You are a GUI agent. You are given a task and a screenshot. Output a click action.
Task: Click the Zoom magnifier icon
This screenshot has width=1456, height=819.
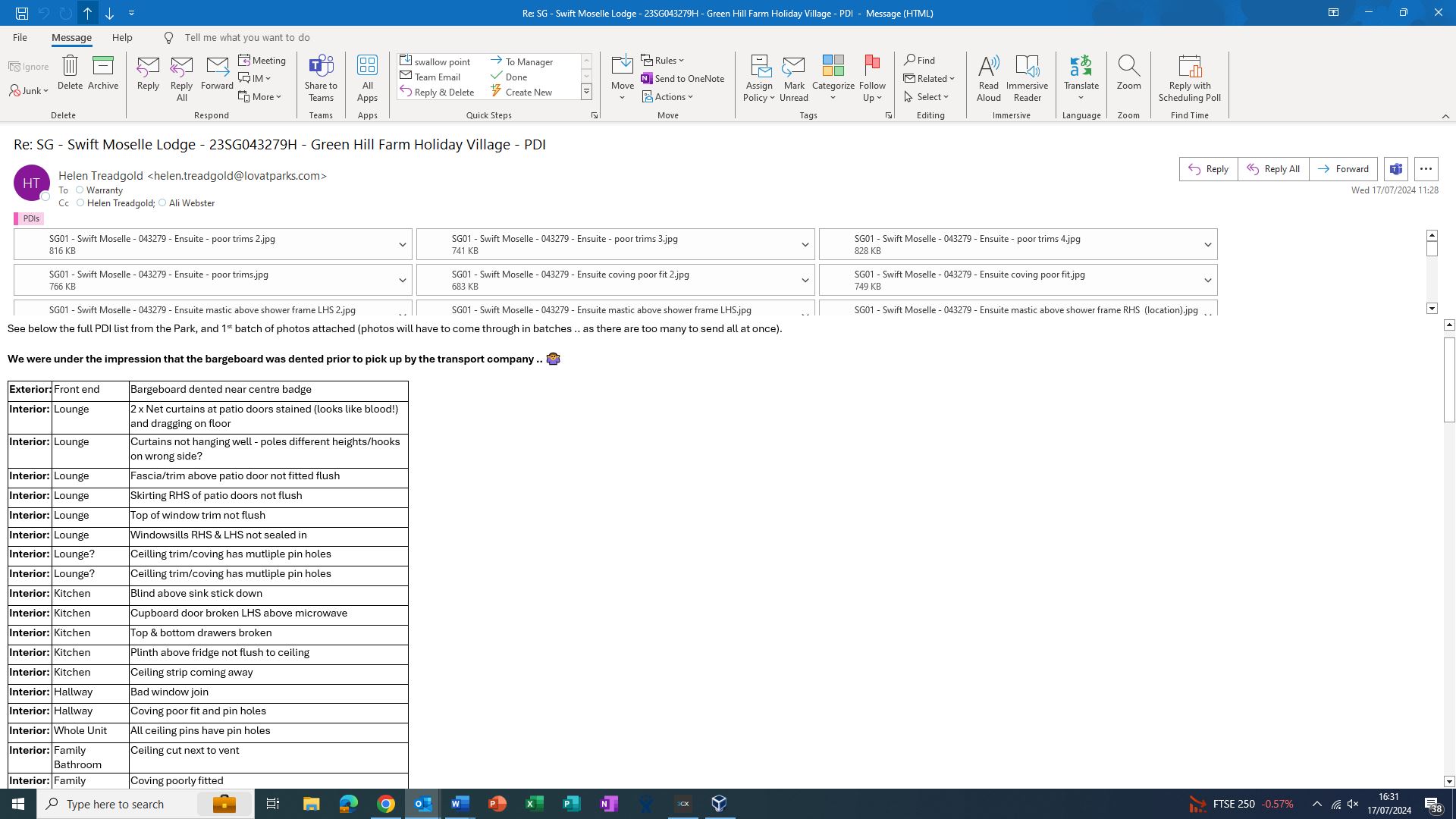click(1128, 67)
